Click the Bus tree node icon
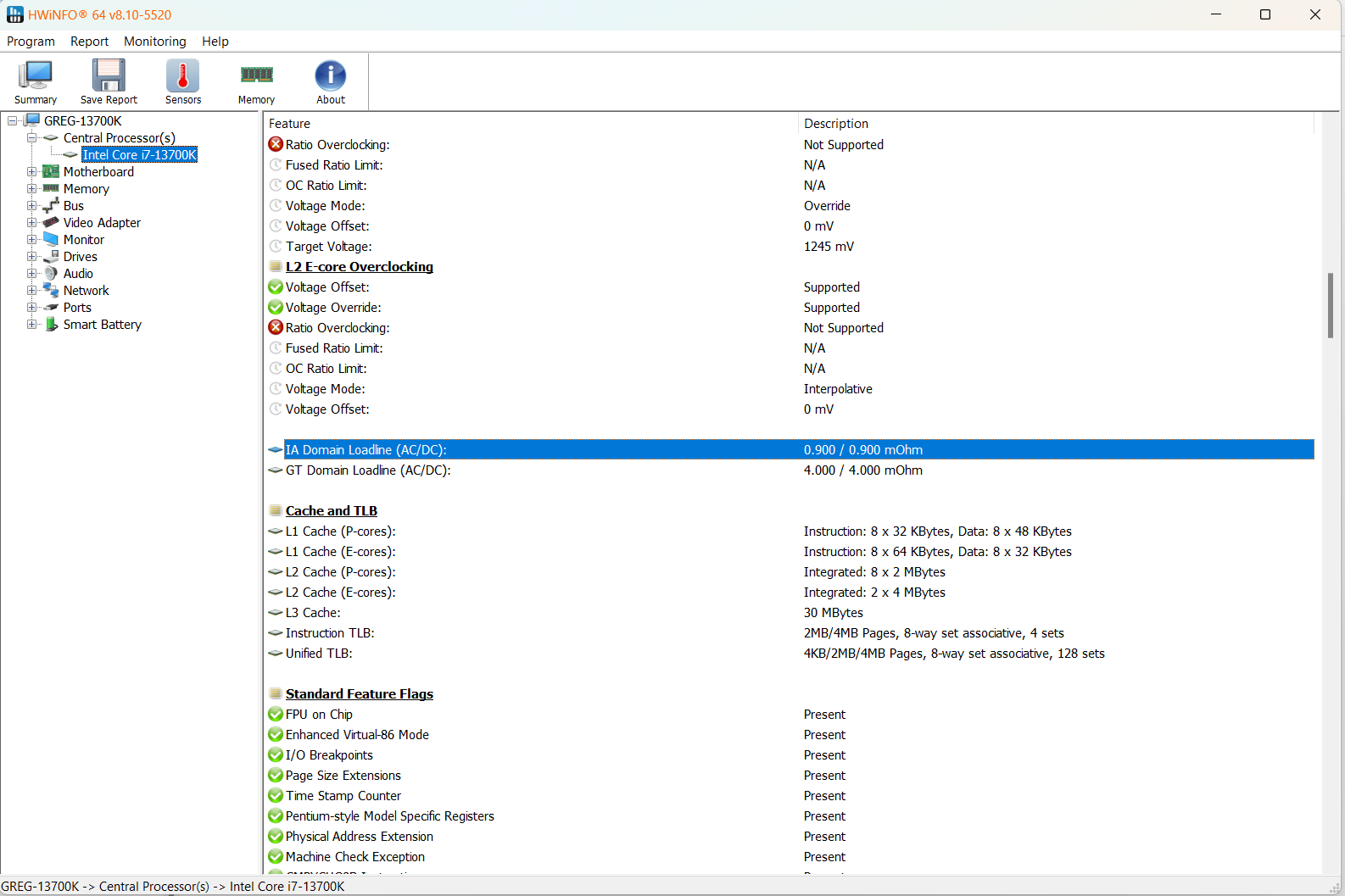The width and height of the screenshot is (1345, 896). 51,205
